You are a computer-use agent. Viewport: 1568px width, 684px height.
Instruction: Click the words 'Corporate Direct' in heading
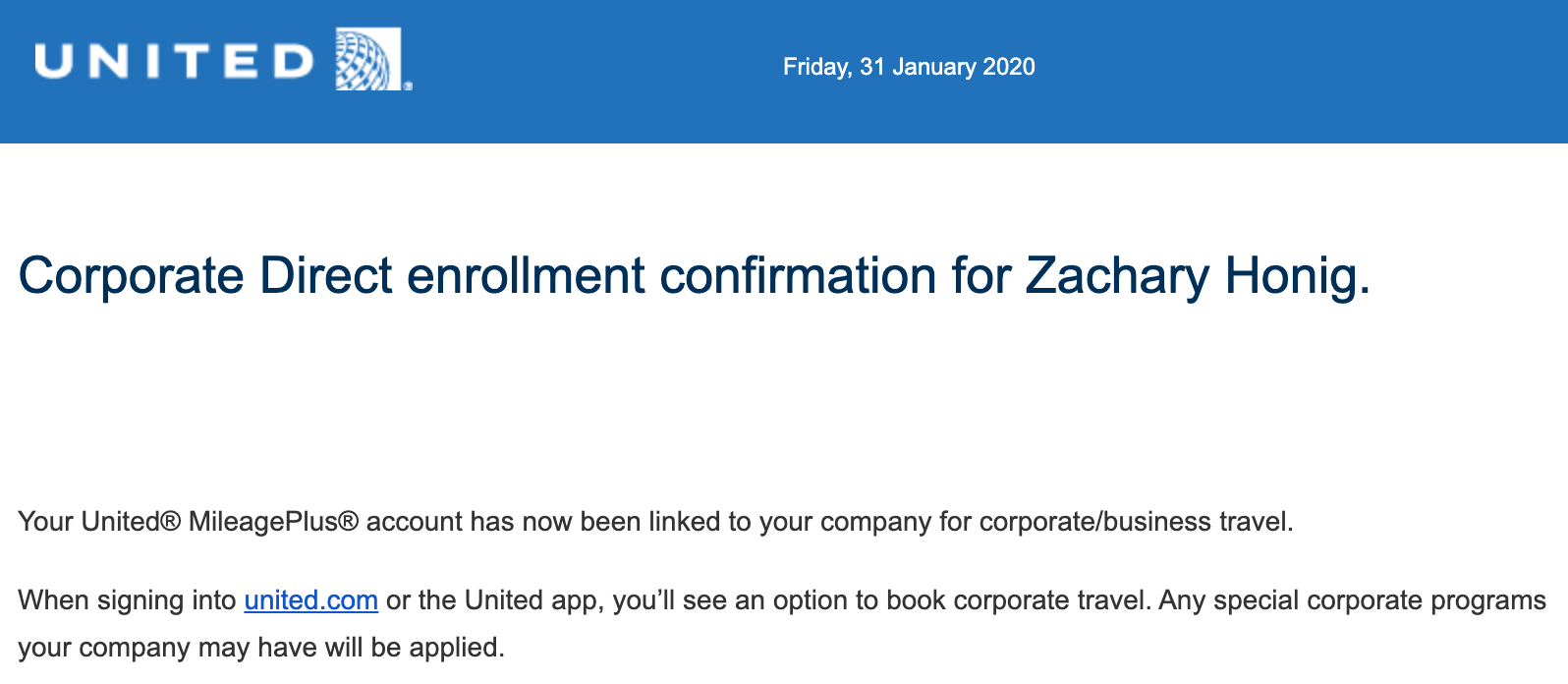point(205,276)
